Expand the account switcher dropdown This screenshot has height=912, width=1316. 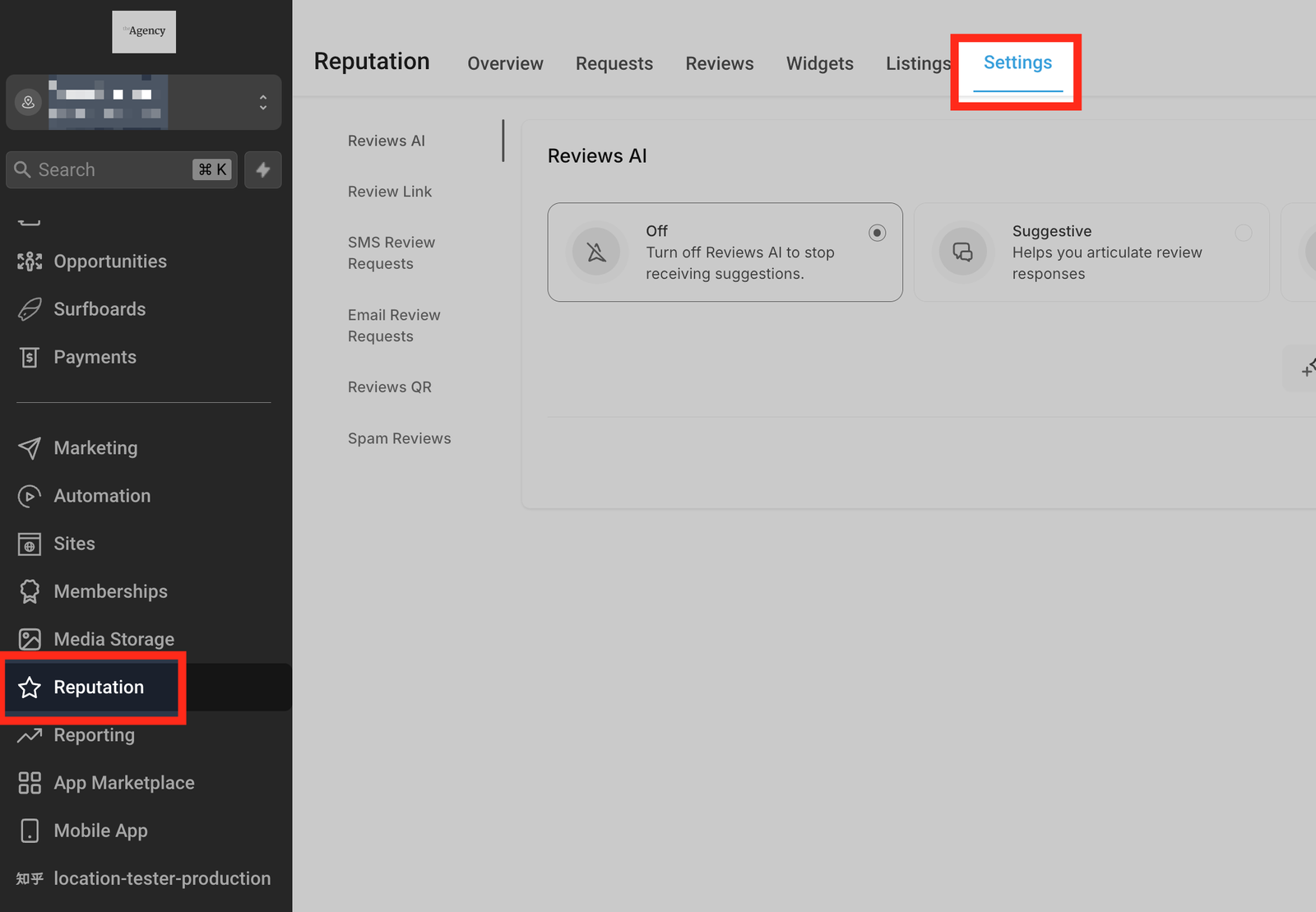tap(263, 102)
